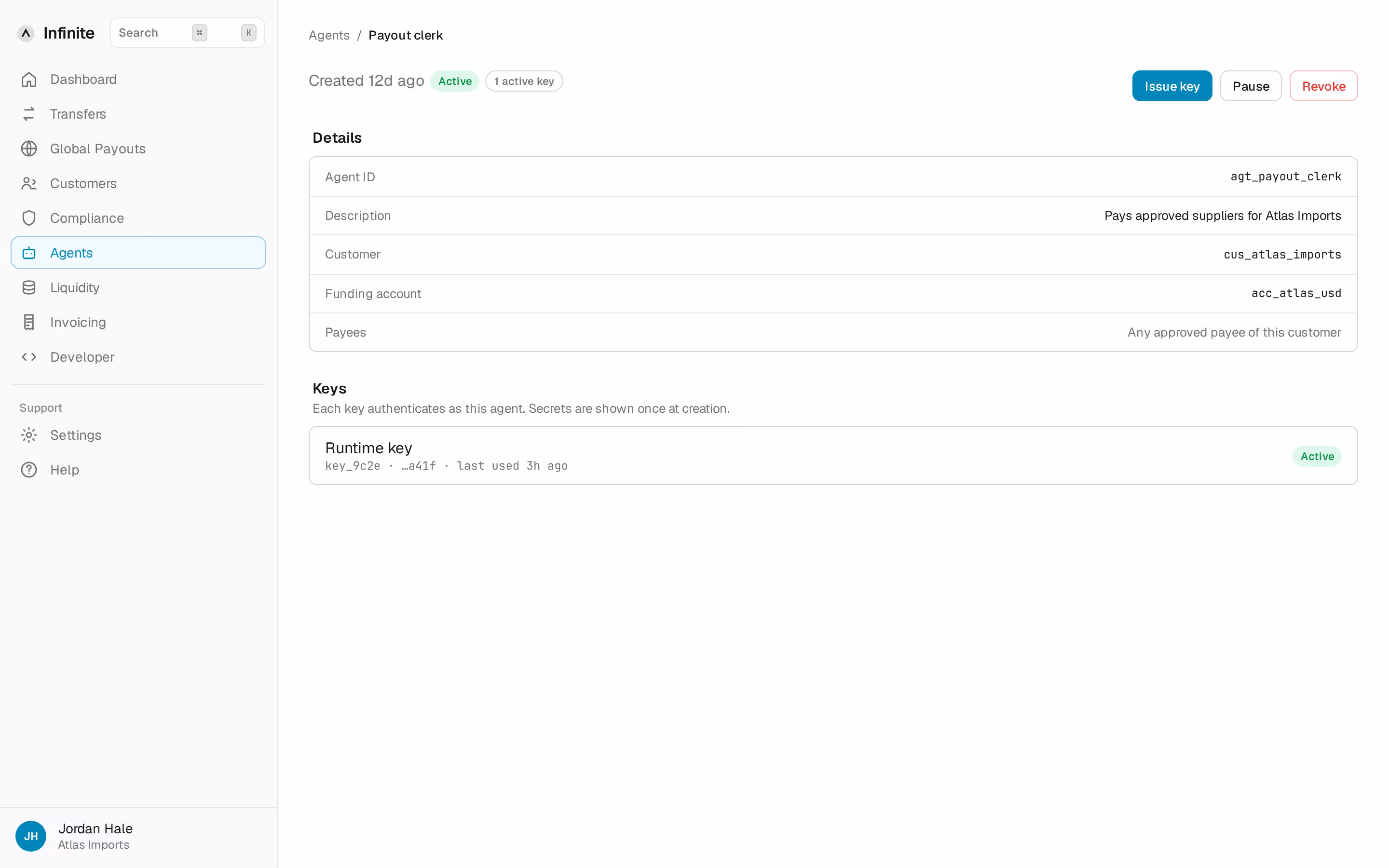1389x868 pixels.
Task: Click the cus_atlas_imports customer value
Action: (1282, 254)
